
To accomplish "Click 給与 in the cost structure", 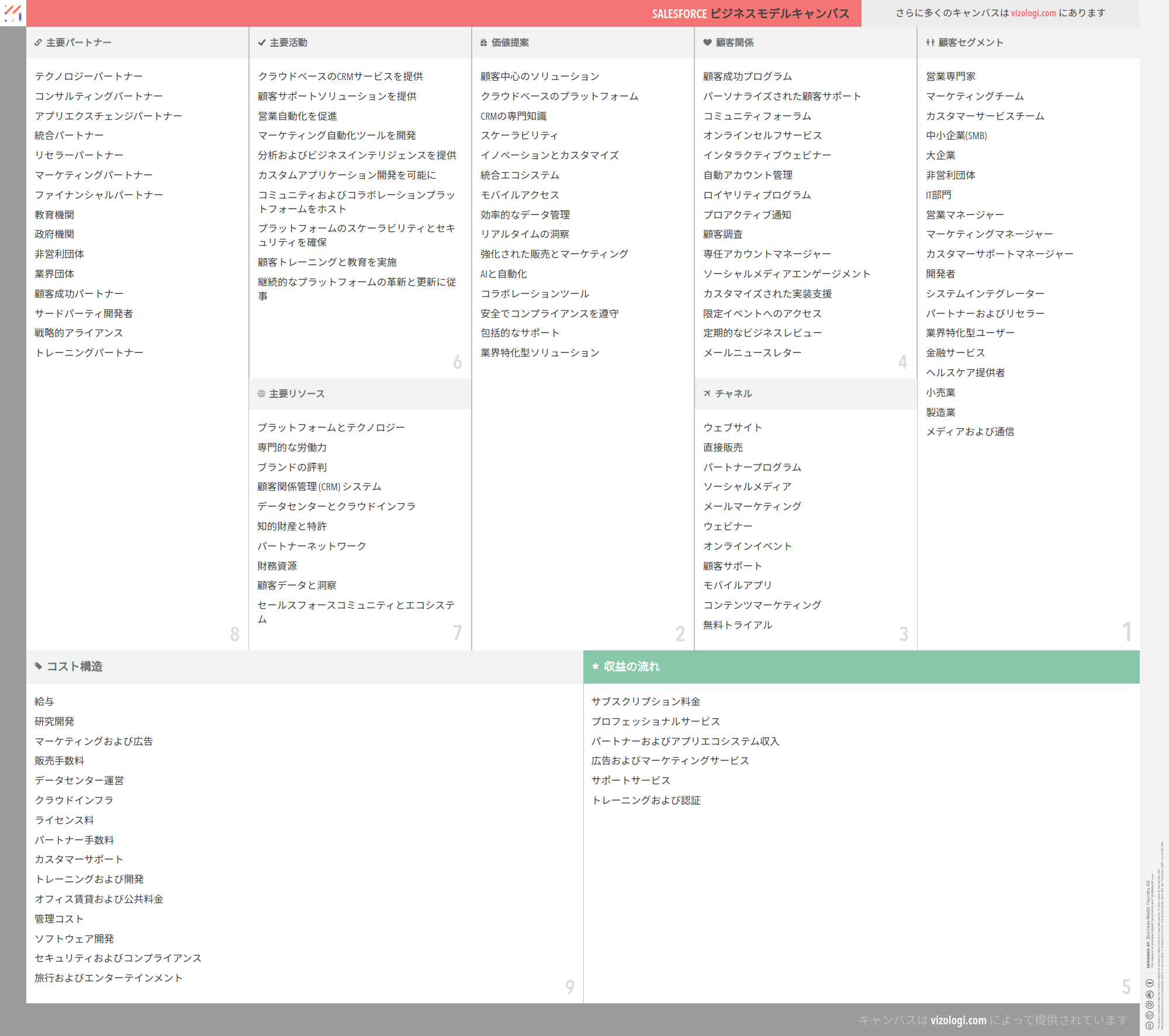I will click(44, 702).
